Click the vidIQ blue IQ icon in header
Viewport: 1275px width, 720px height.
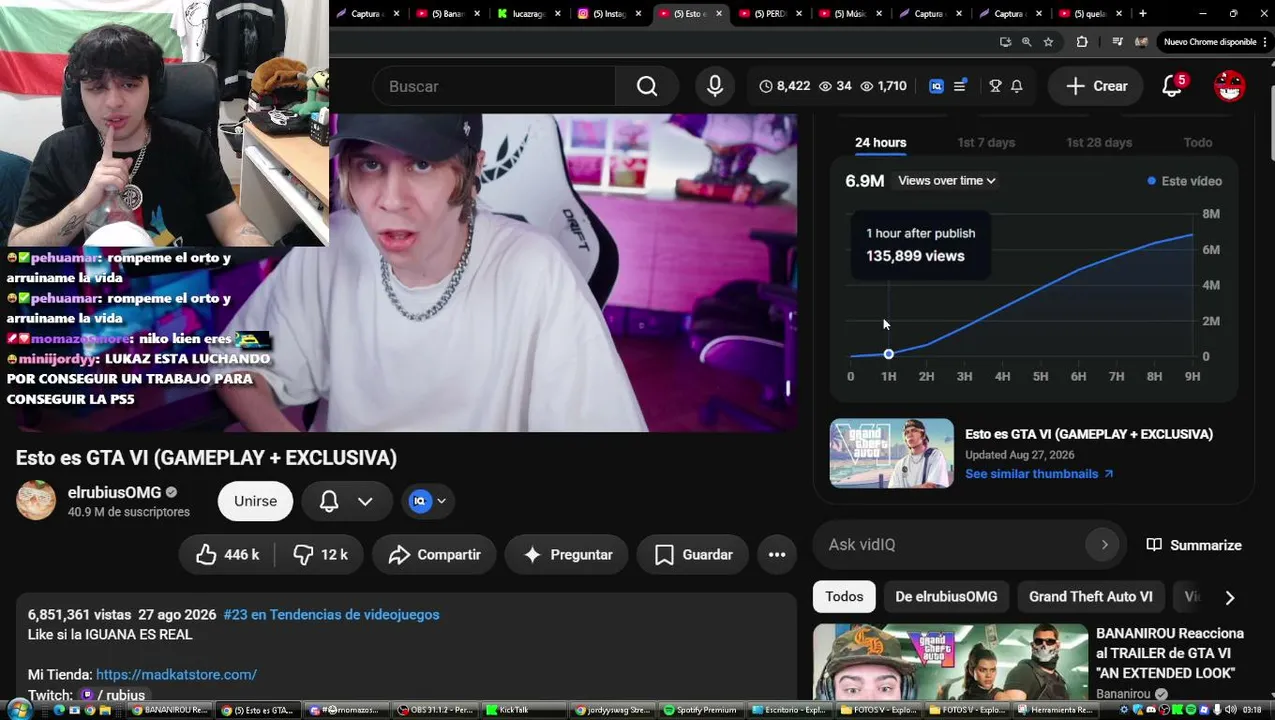(x=936, y=86)
